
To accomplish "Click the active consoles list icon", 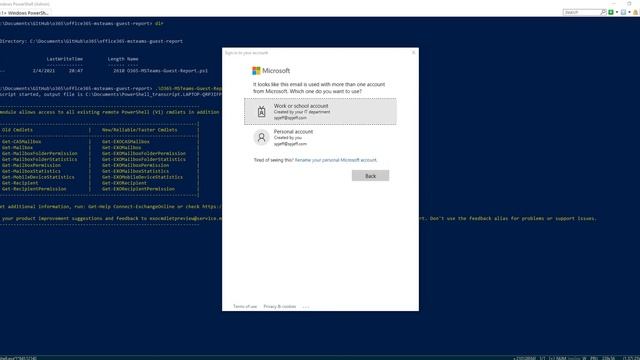I will tap(624, 12).
